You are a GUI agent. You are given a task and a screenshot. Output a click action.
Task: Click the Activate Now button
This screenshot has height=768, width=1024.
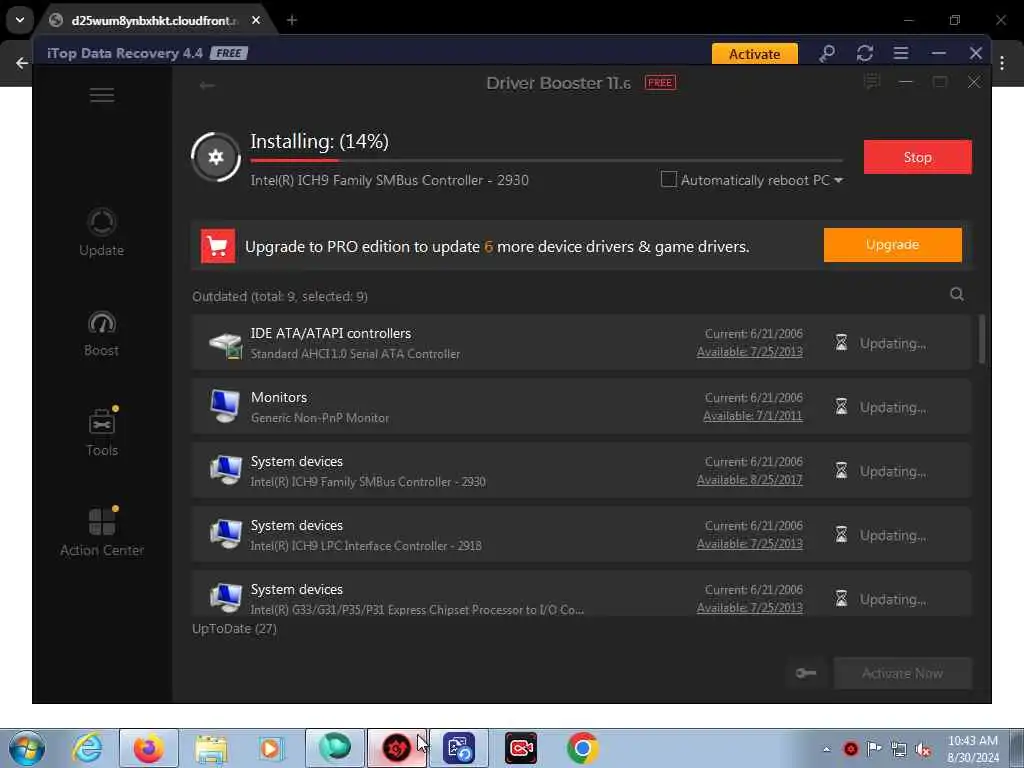click(x=902, y=673)
